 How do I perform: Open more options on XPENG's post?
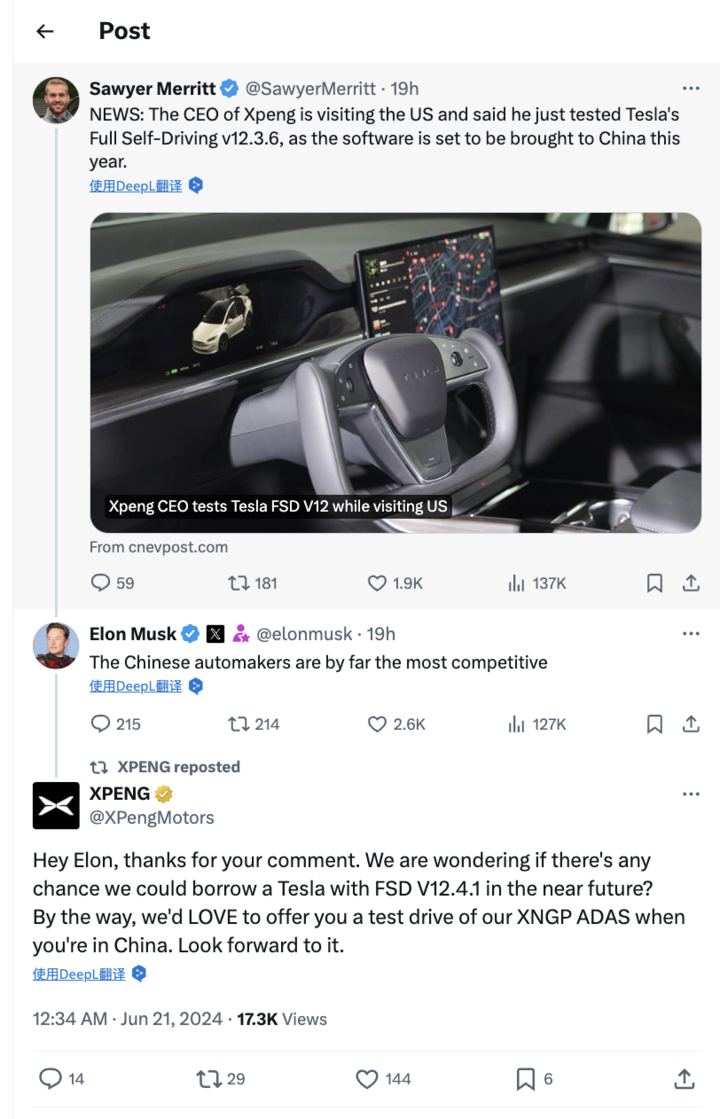tap(691, 794)
